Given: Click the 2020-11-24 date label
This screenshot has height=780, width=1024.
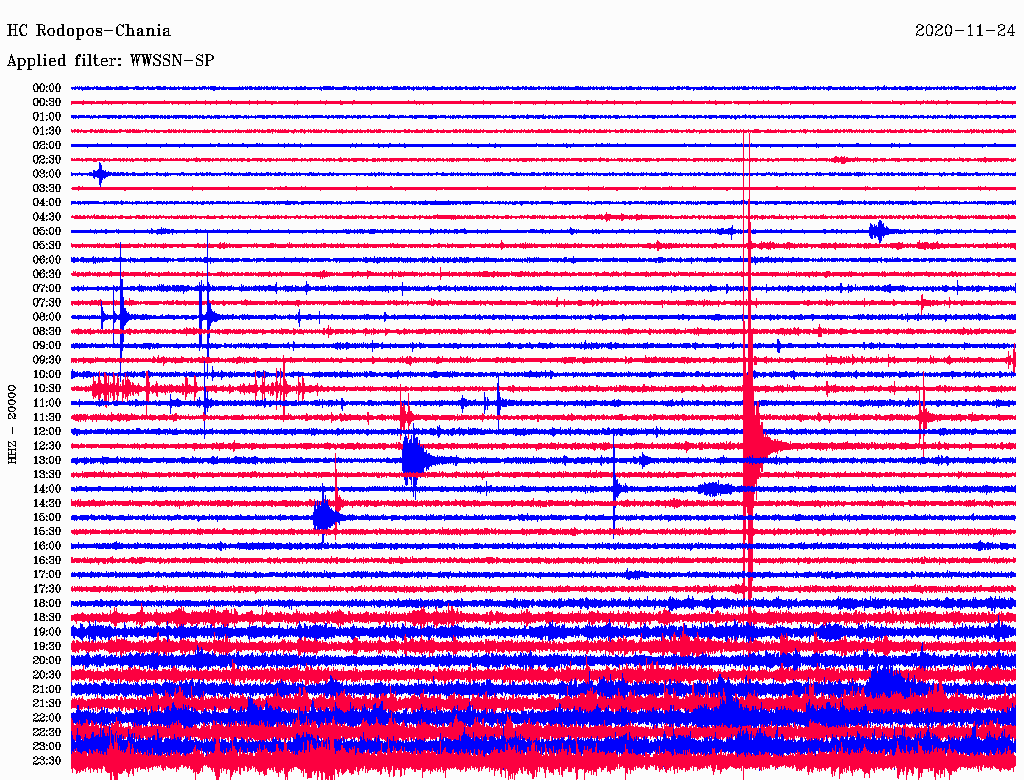Looking at the screenshot, I should tap(964, 31).
